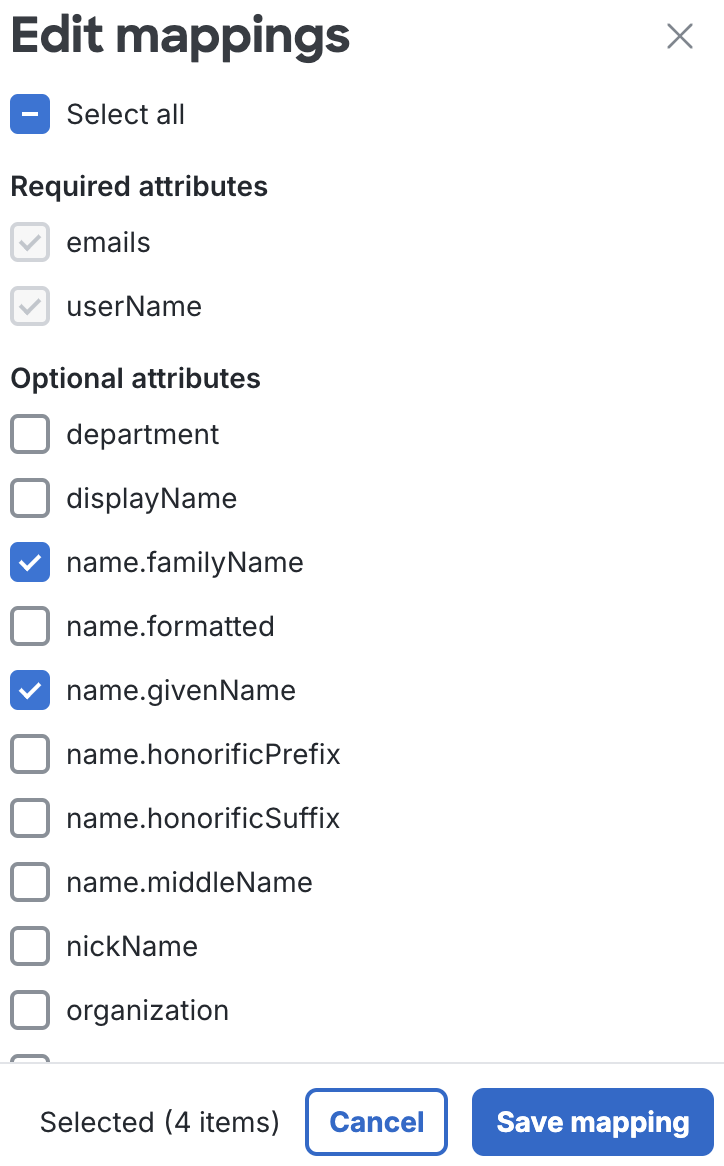The image size is (724, 1166).
Task: Uncheck the name.familyName attribute
Action: point(30,562)
